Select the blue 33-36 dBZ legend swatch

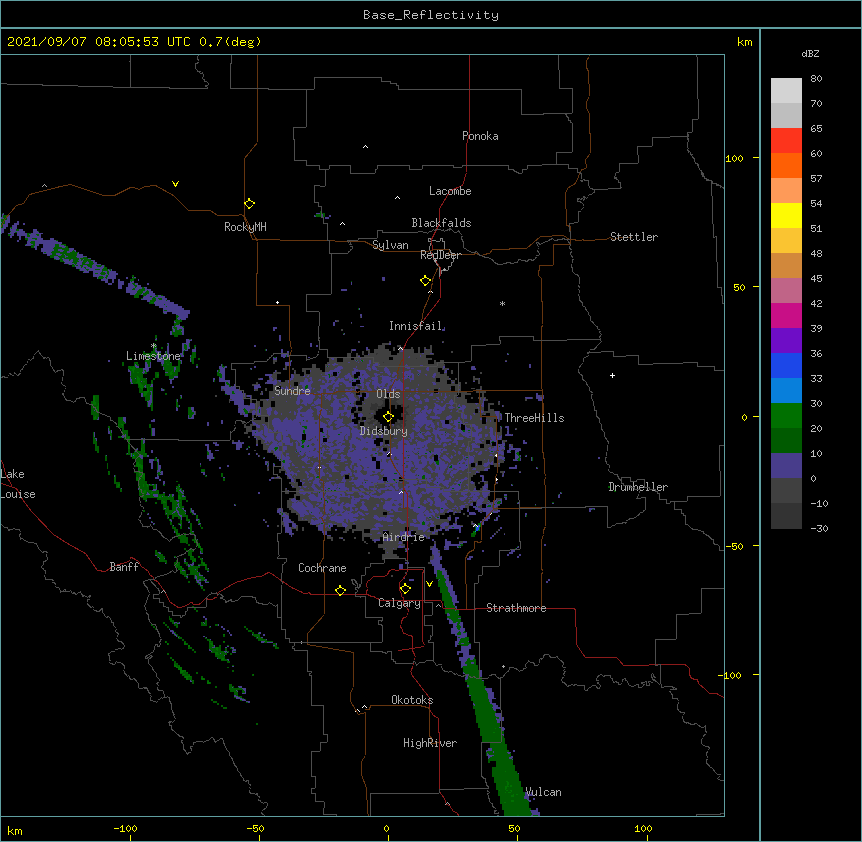coord(786,365)
